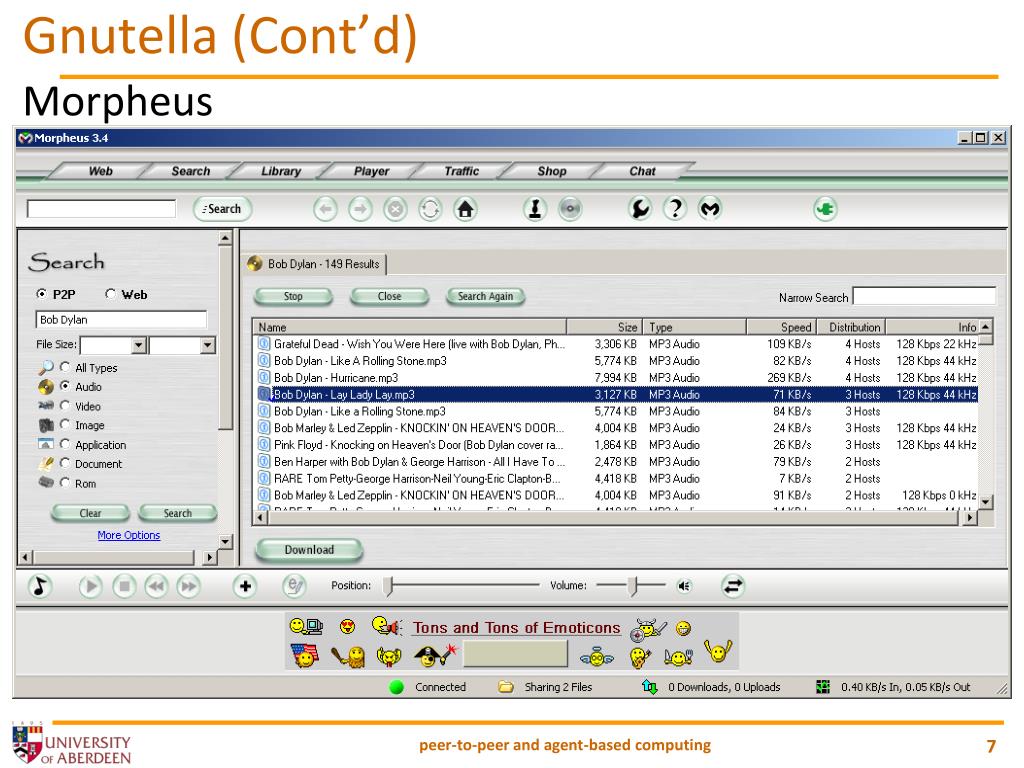
Task: Select the Image file type radio button
Action: 65,424
